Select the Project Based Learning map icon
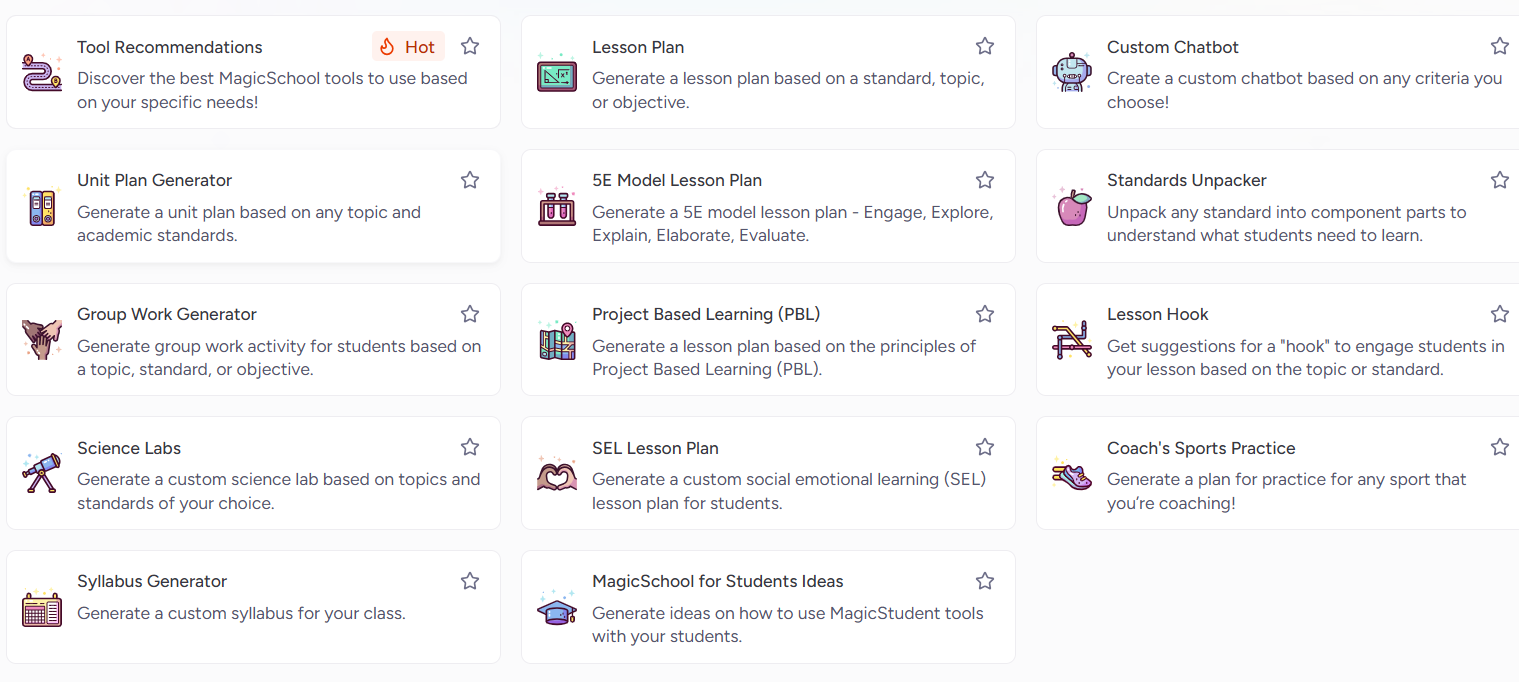Viewport: 1519px width, 682px height. tap(557, 340)
